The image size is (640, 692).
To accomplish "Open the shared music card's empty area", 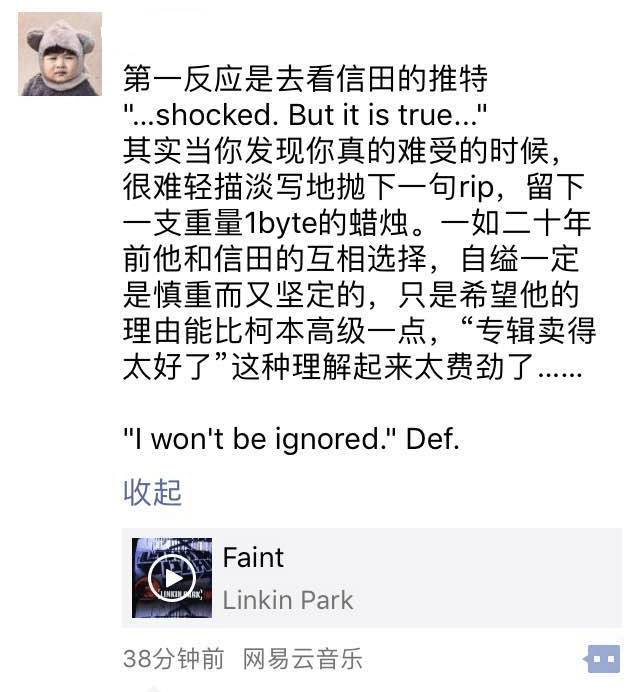I will [x=486, y=578].
